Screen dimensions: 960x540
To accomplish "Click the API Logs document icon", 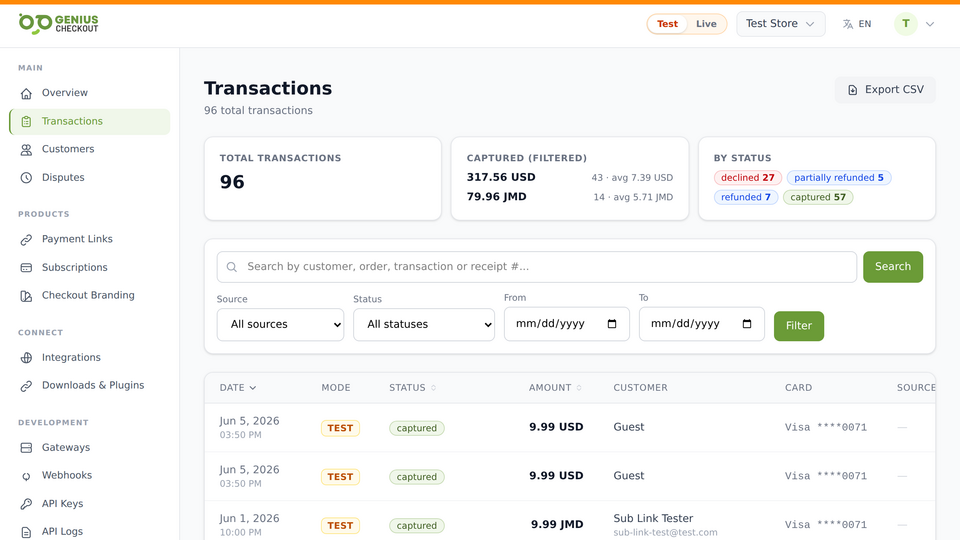I will click(26, 531).
